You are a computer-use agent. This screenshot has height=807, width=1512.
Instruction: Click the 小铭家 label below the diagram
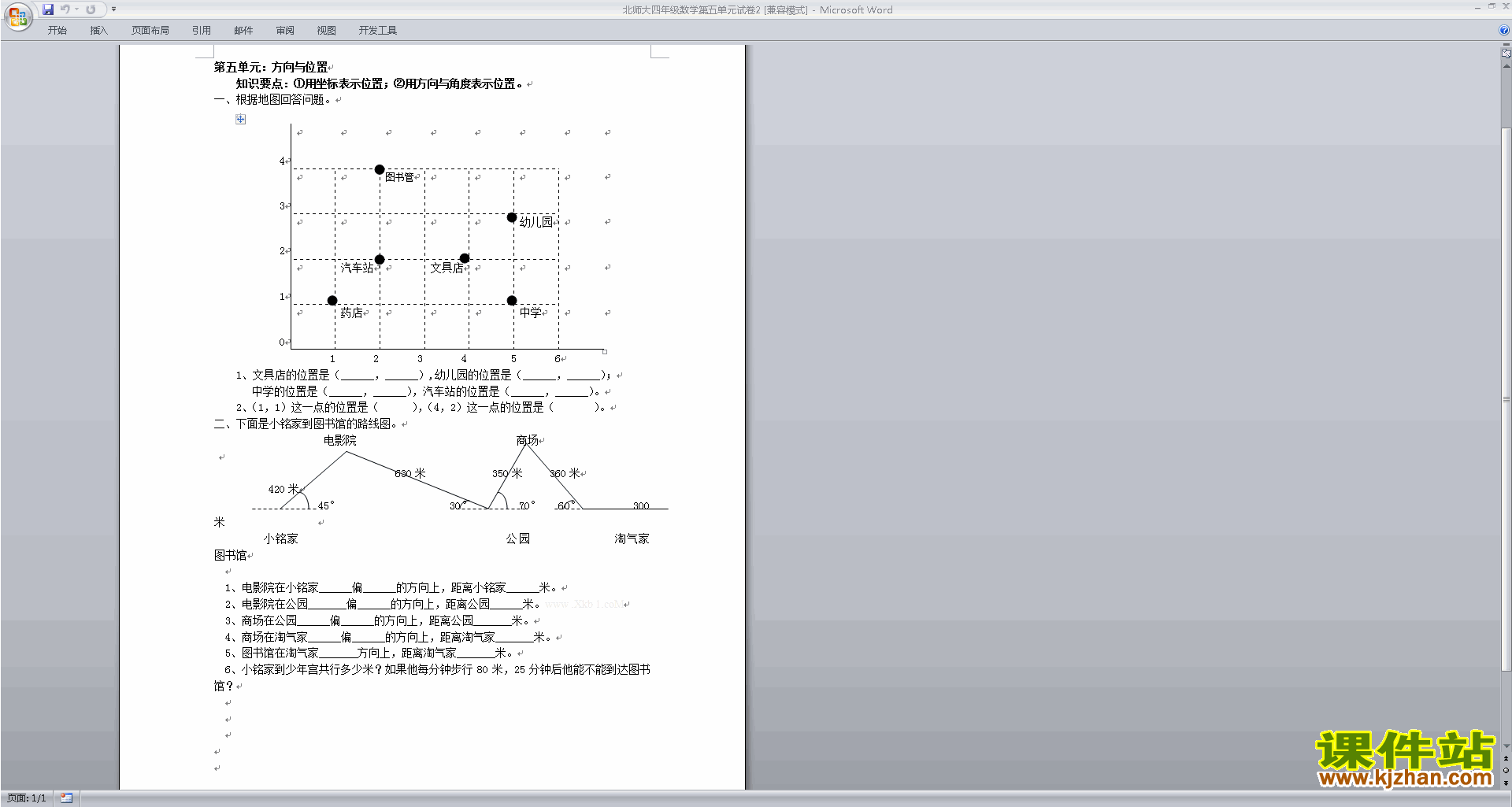[x=281, y=539]
